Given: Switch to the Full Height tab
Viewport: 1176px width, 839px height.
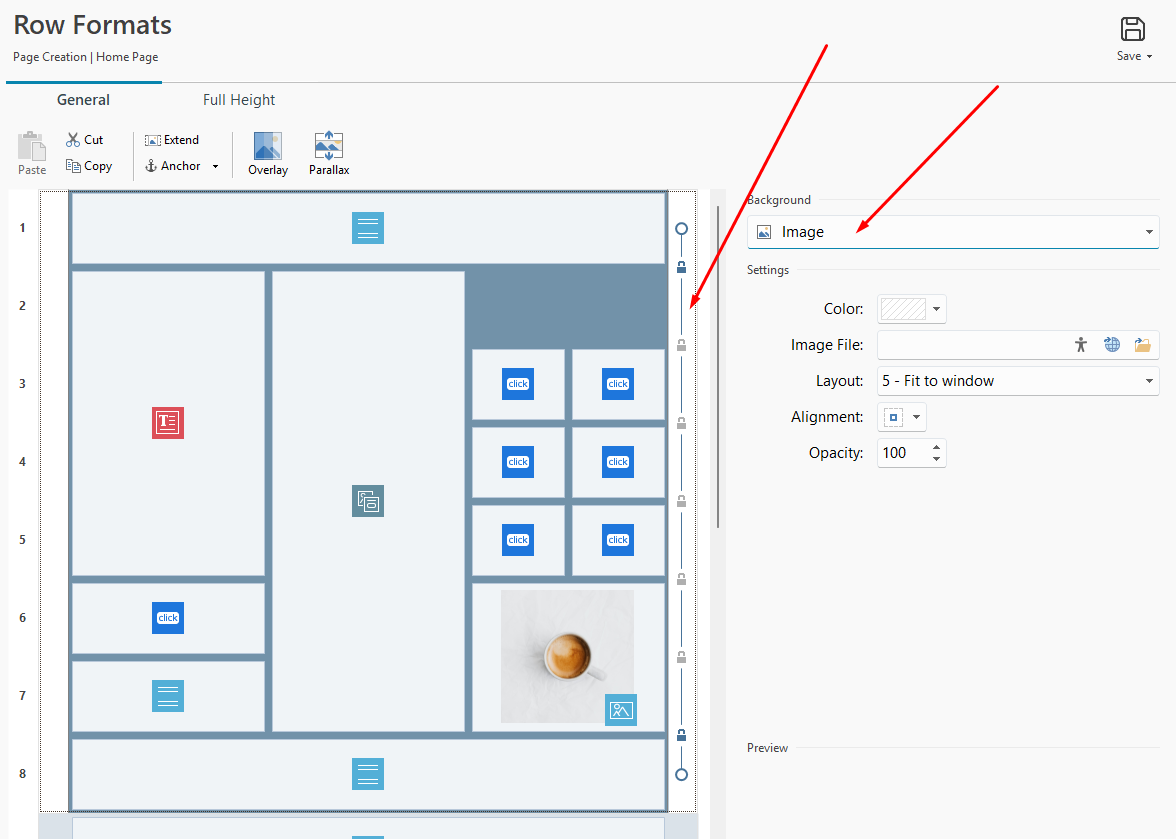Looking at the screenshot, I should (239, 100).
